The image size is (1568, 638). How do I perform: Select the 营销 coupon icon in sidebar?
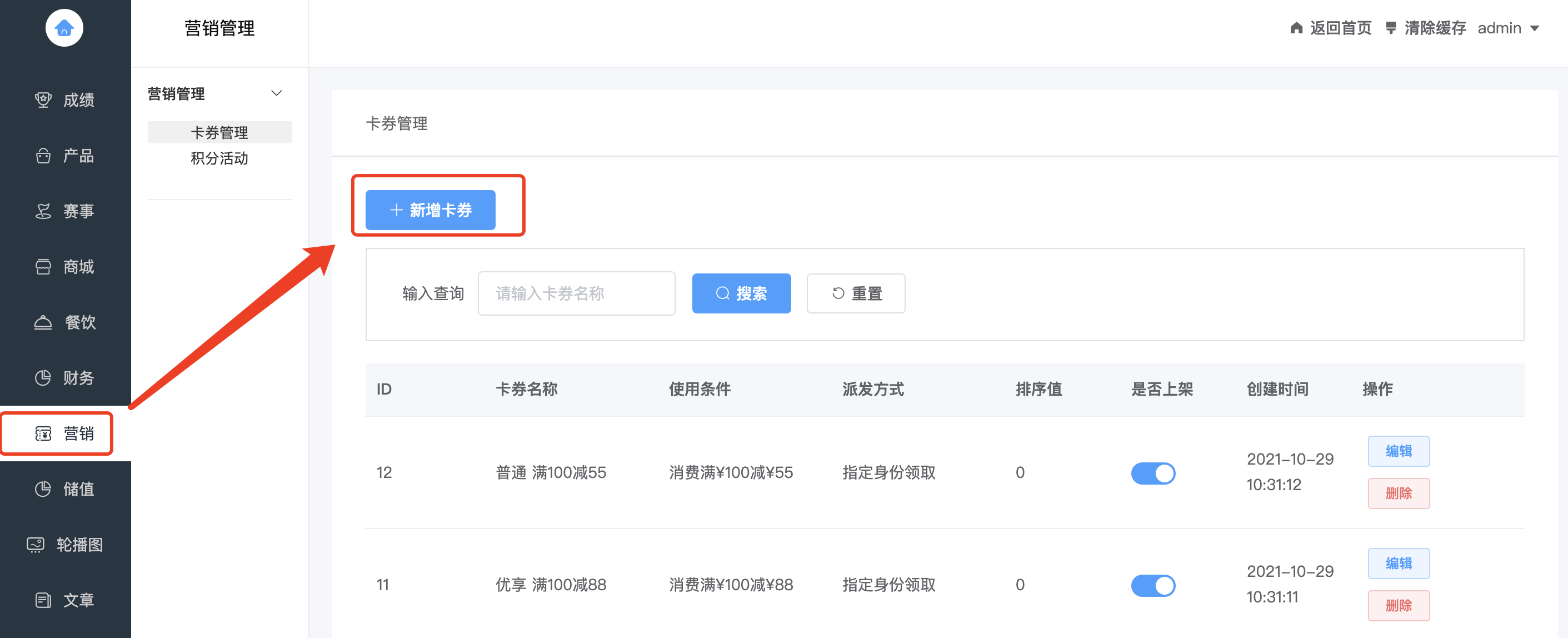click(43, 433)
